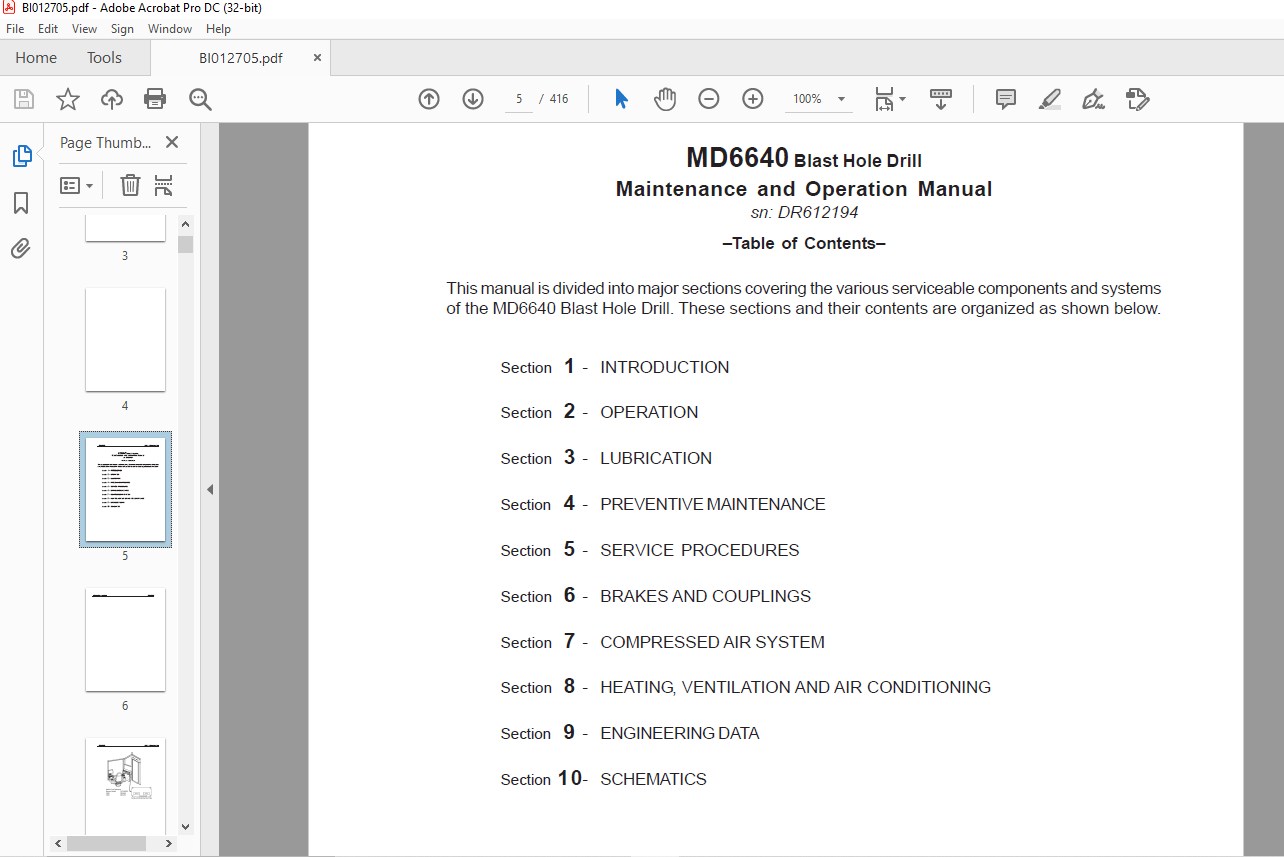Select the page 7 thumbnail with drawing
The width and height of the screenshot is (1284, 857).
pos(125,786)
